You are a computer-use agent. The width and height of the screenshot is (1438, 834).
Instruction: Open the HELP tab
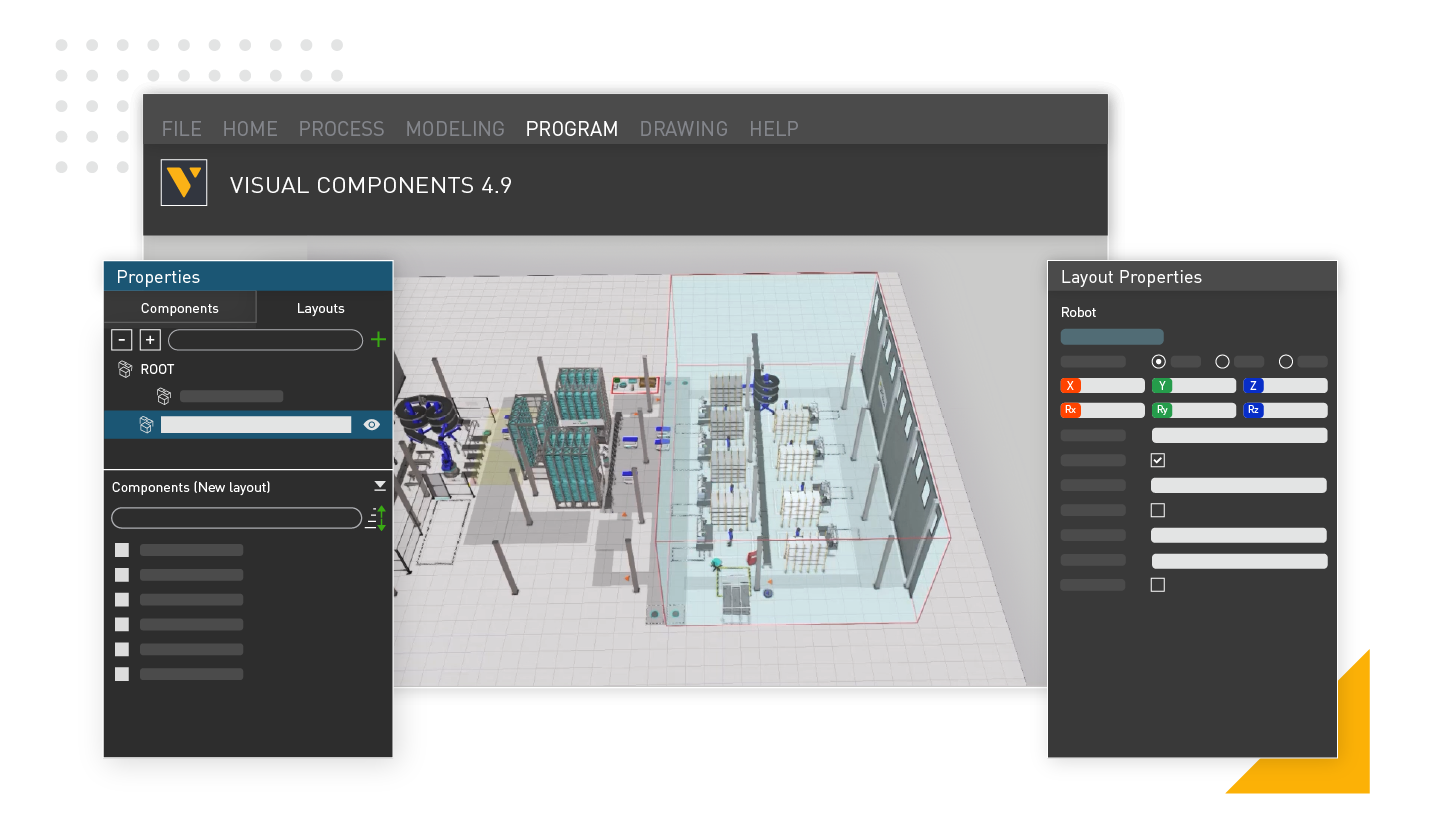coord(774,129)
